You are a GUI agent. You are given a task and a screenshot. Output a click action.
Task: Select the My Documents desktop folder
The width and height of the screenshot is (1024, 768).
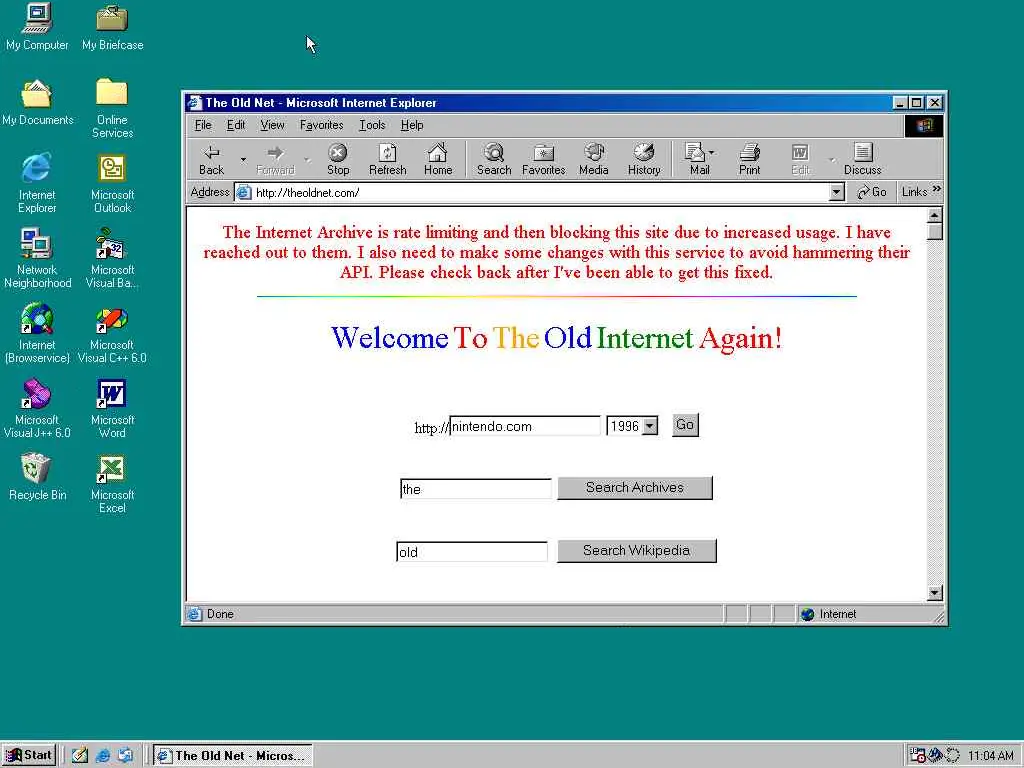coord(37,103)
